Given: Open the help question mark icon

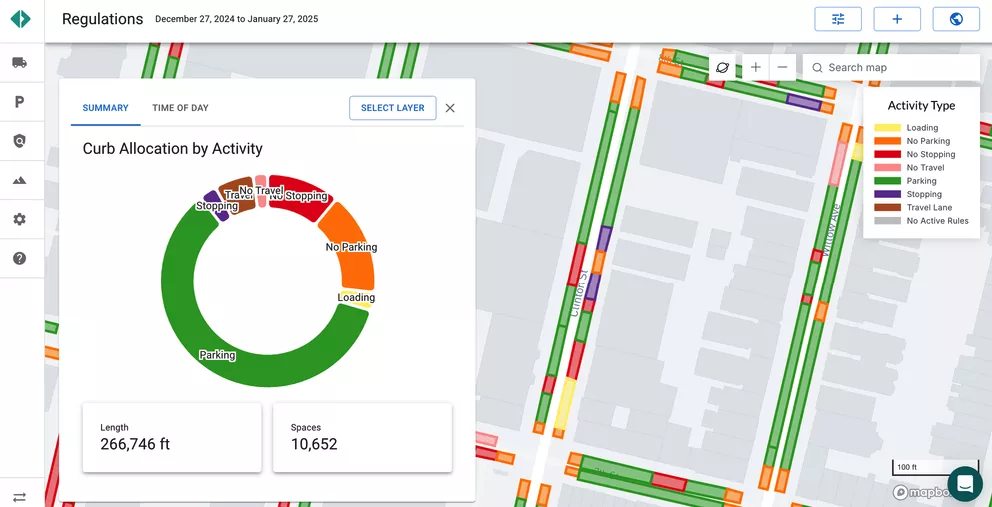Looking at the screenshot, I should pyautogui.click(x=19, y=258).
